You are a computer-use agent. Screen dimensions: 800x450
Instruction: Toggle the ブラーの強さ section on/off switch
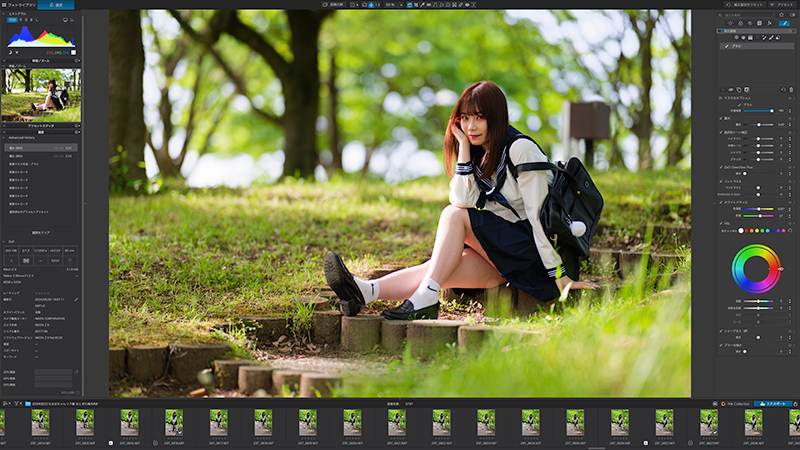point(790,345)
